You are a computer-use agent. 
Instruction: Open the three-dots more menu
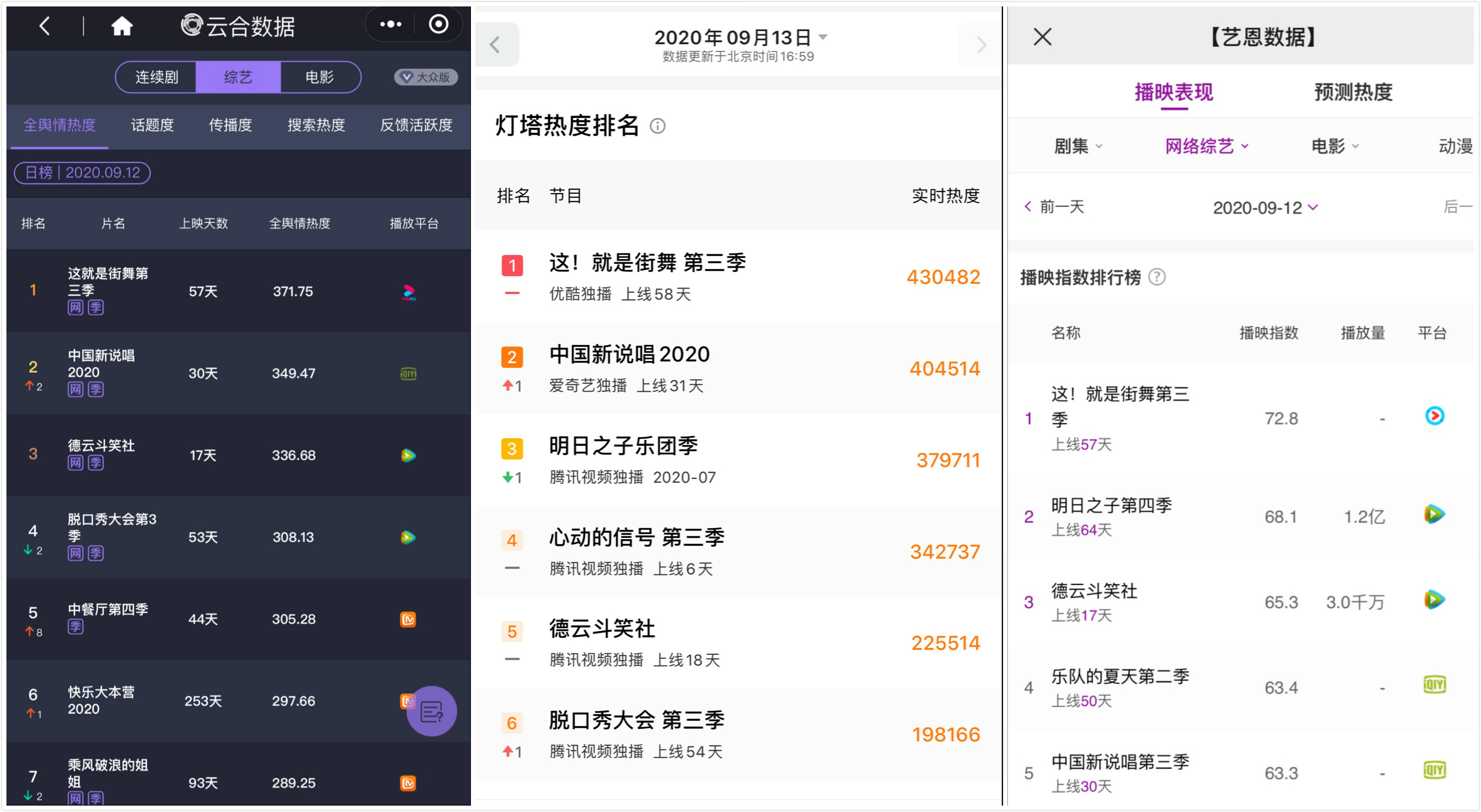[390, 24]
